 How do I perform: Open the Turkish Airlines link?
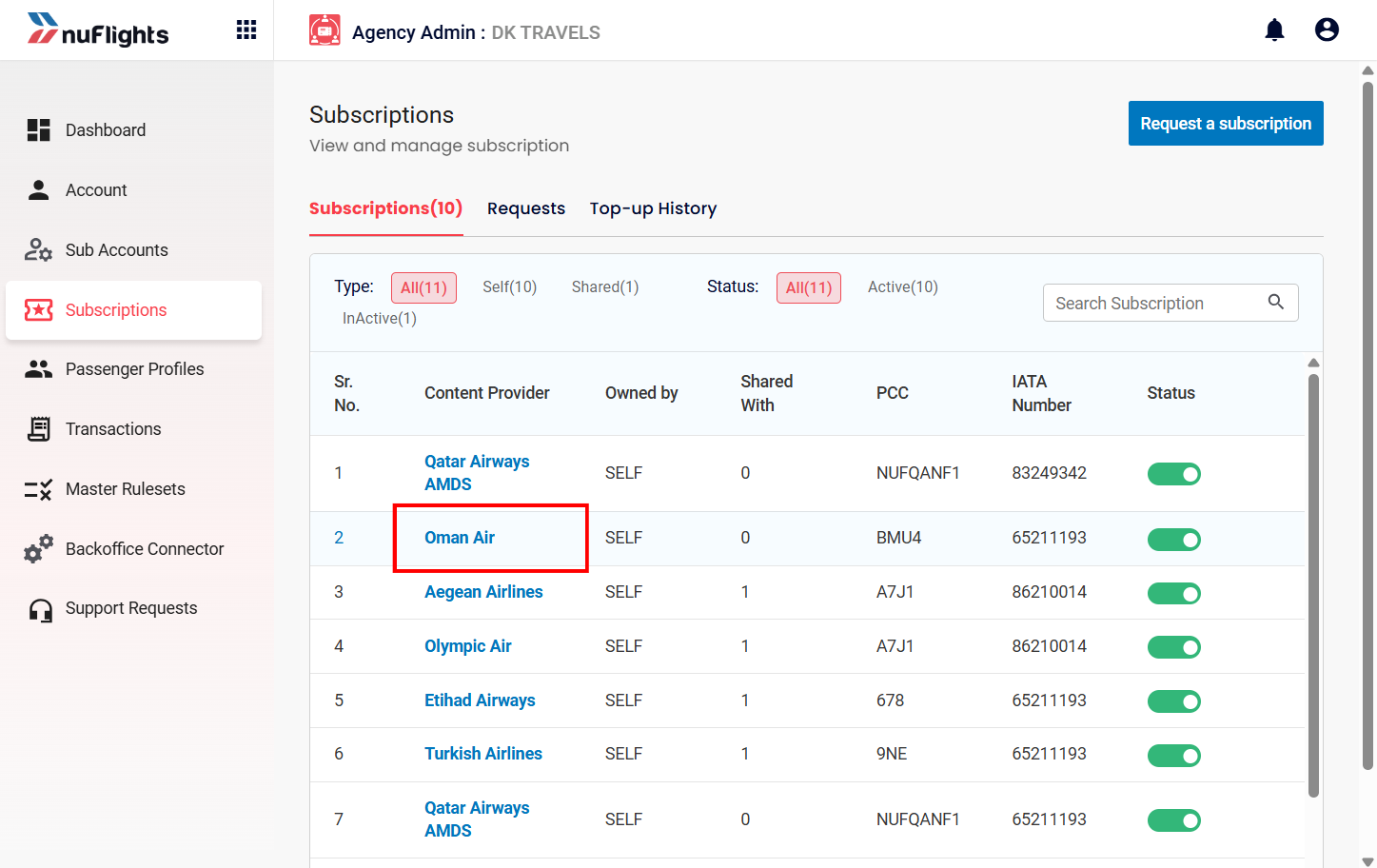coord(483,754)
